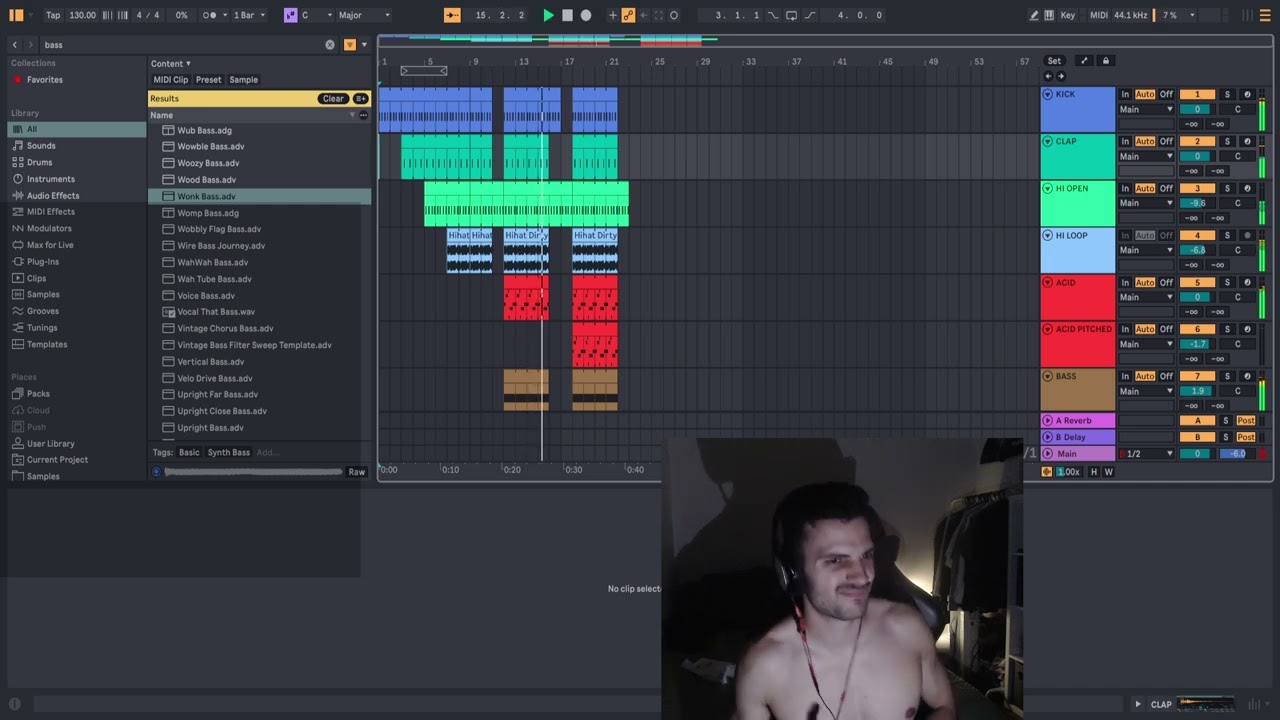Image resolution: width=1280 pixels, height=720 pixels.
Task: Unfold the ACID track
Action: (1047, 282)
